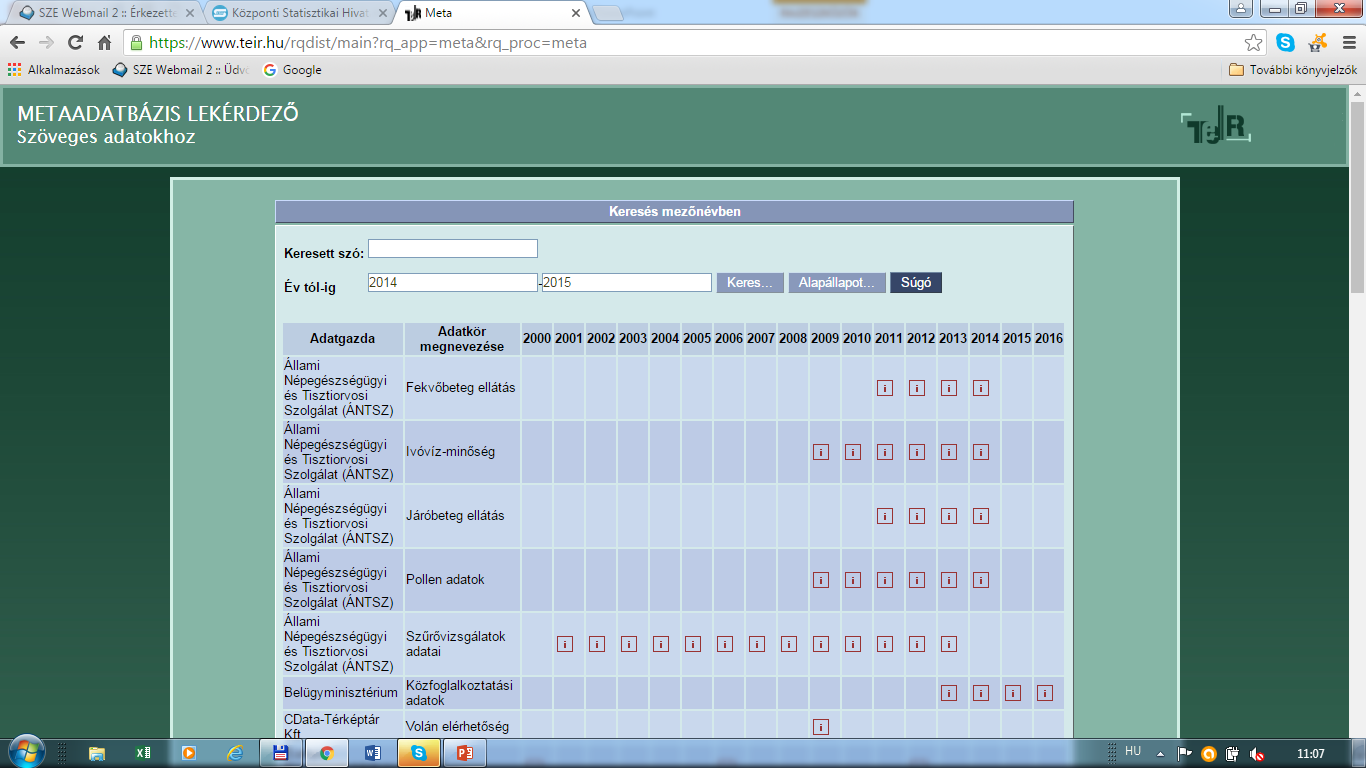The image size is (1366, 768).
Task: Click the scrollbar up arrow
Action: coord(1357,94)
